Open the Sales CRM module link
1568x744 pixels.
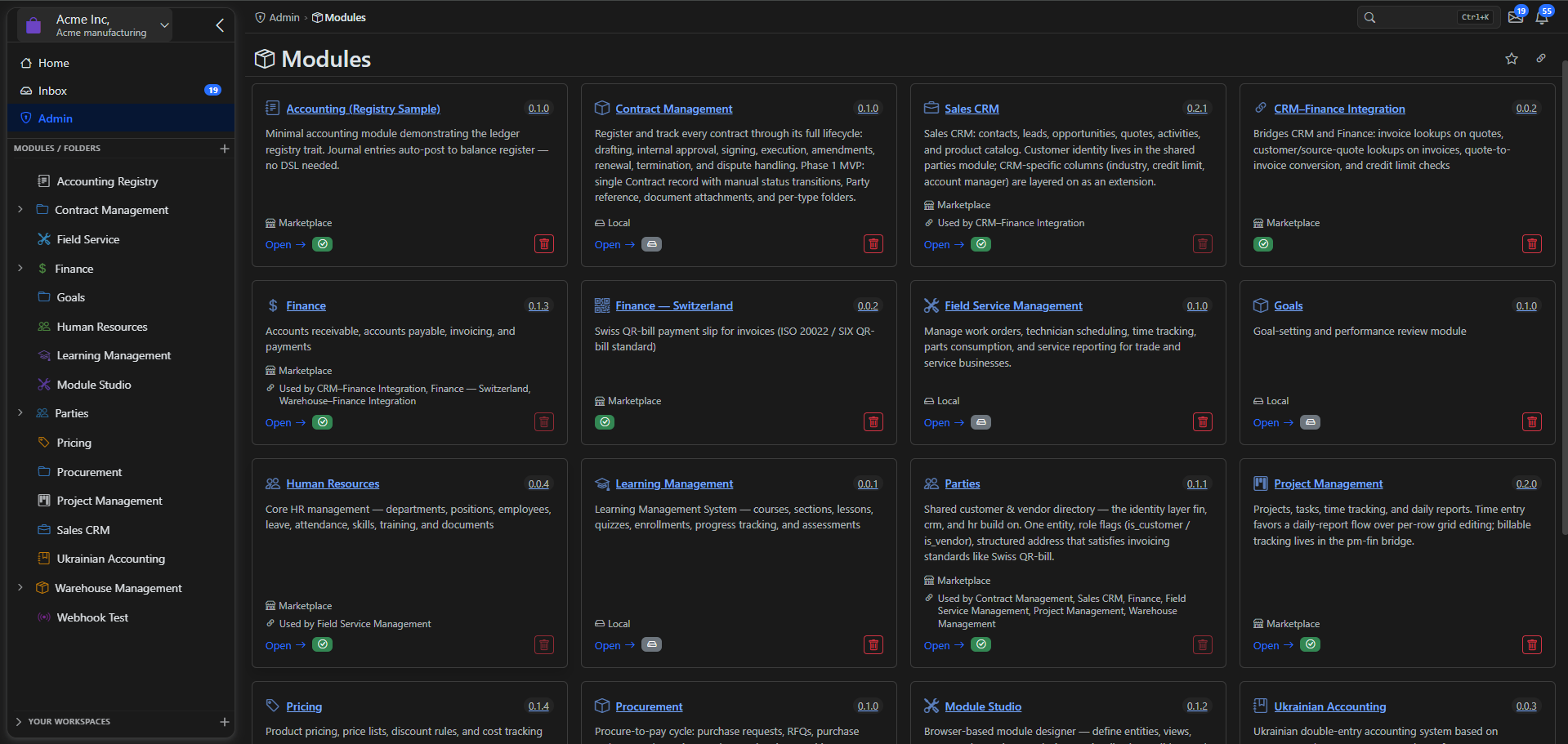972,109
